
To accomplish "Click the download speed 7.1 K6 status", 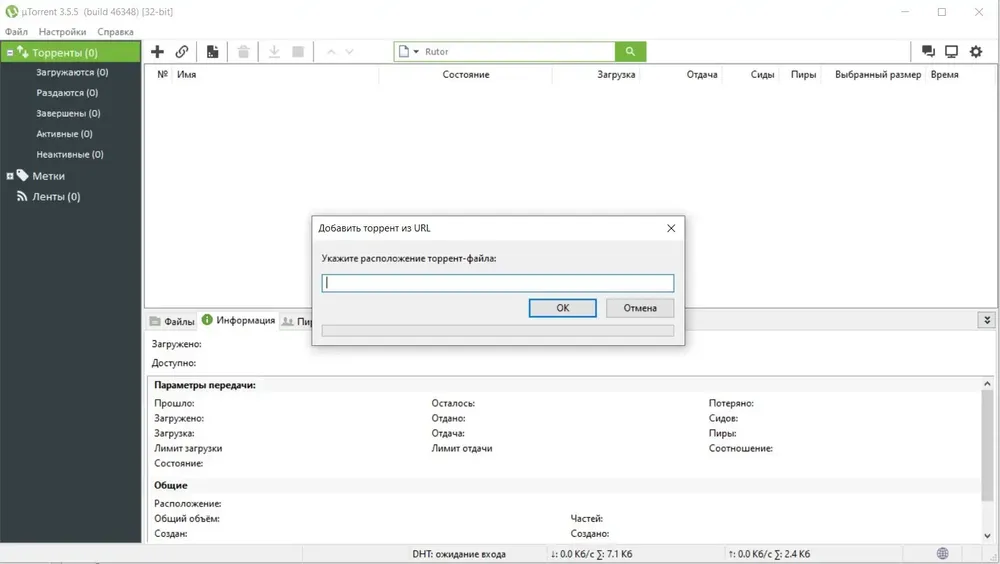I will point(592,554).
